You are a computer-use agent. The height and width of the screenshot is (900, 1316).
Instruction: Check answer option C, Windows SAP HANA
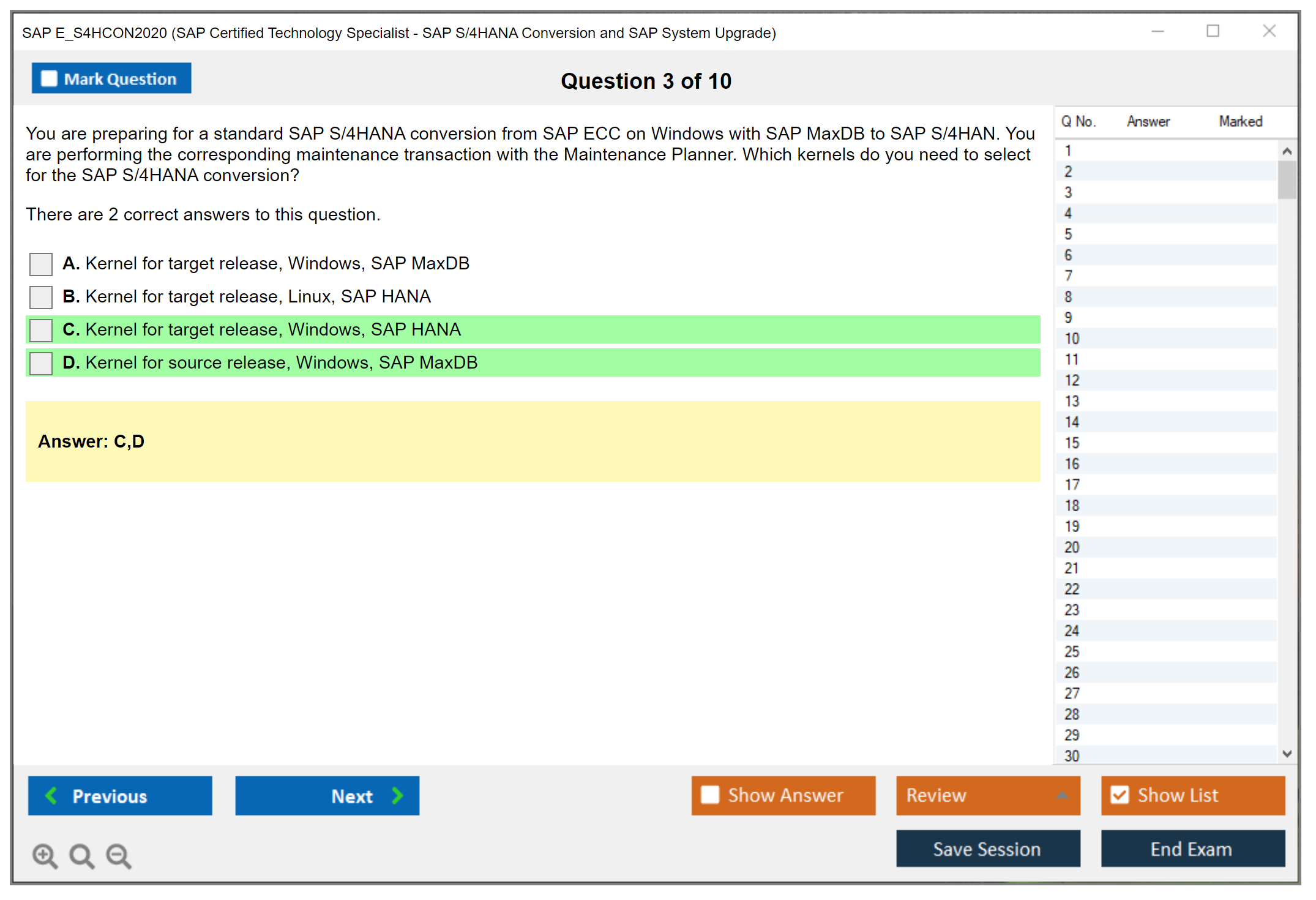tap(41, 330)
